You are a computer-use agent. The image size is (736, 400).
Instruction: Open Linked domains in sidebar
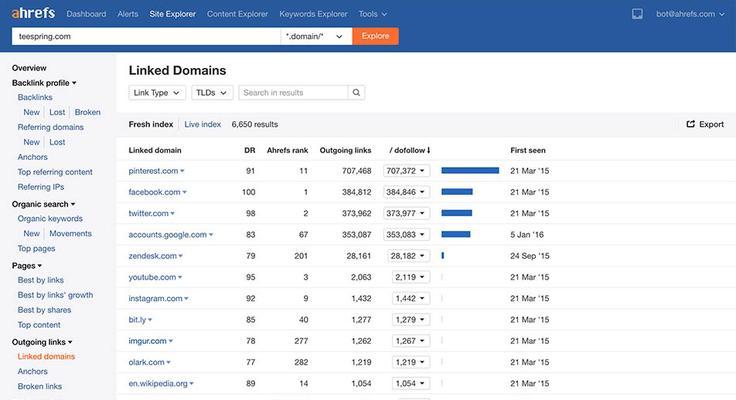[x=46, y=356]
